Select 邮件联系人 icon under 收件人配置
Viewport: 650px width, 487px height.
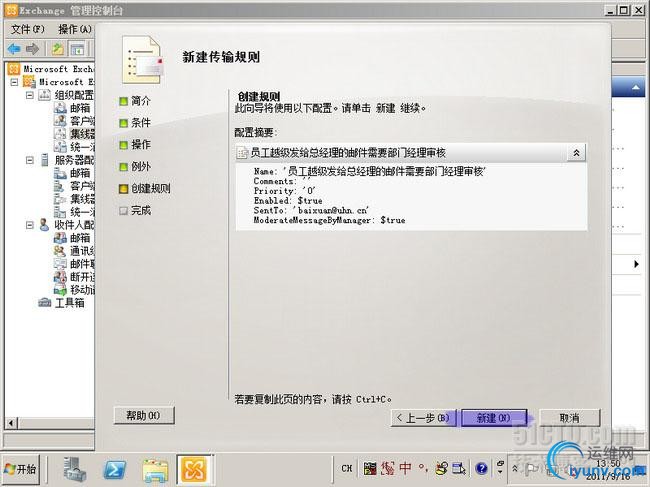click(x=60, y=264)
